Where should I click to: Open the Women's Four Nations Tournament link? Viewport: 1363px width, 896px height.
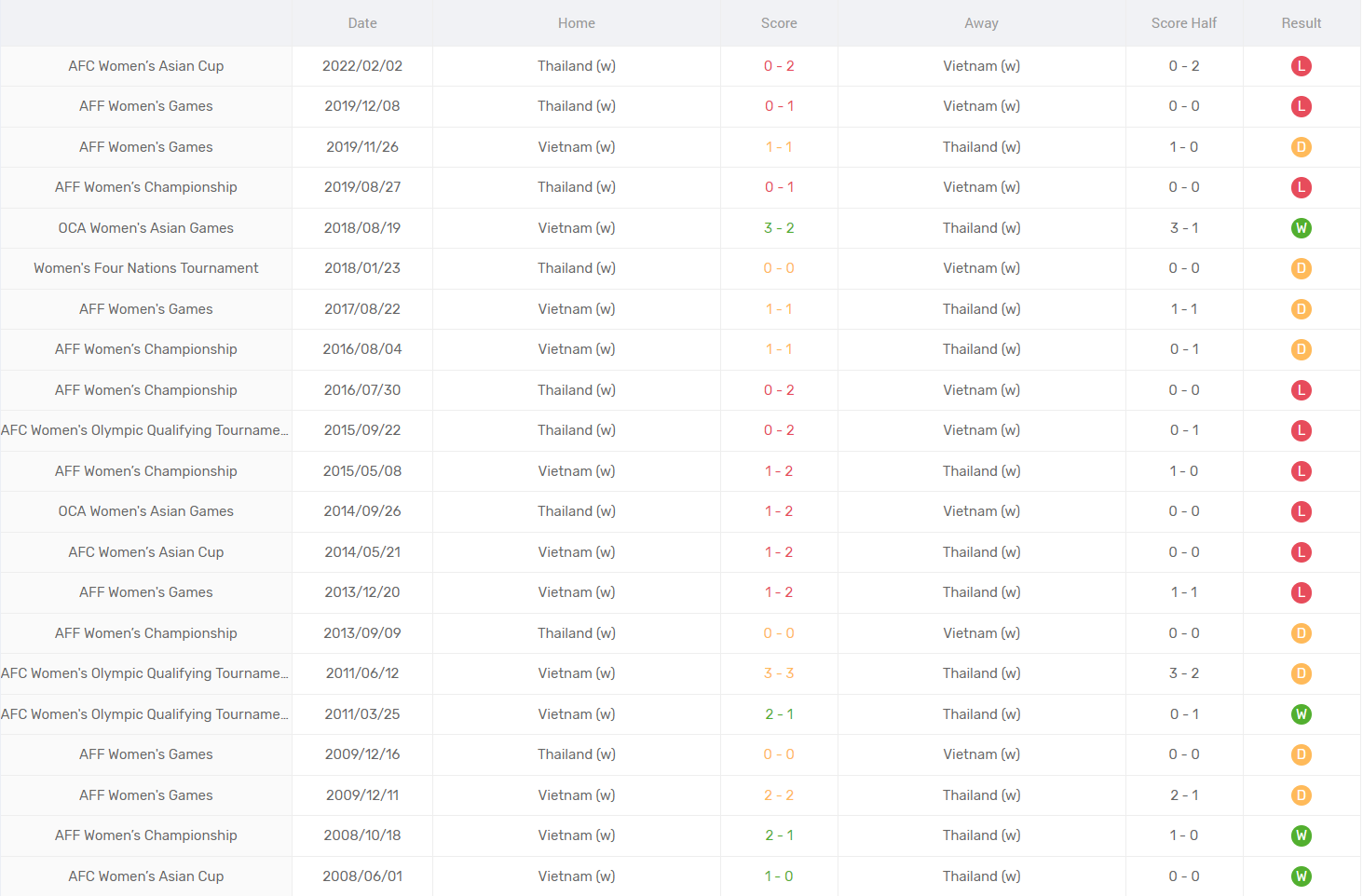[146, 268]
